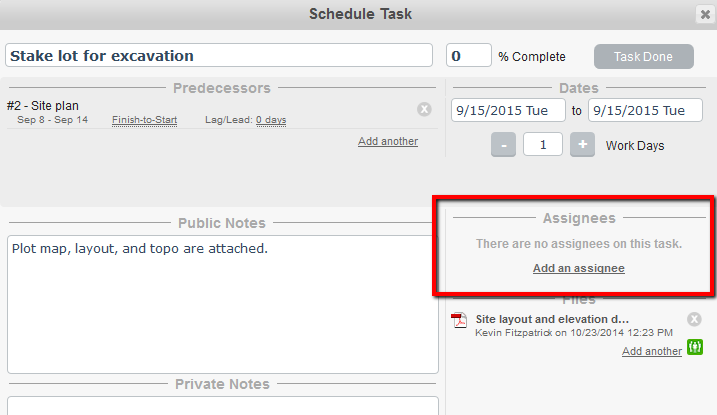The height and width of the screenshot is (415, 717).
Task: Add another file link
Action: (652, 351)
